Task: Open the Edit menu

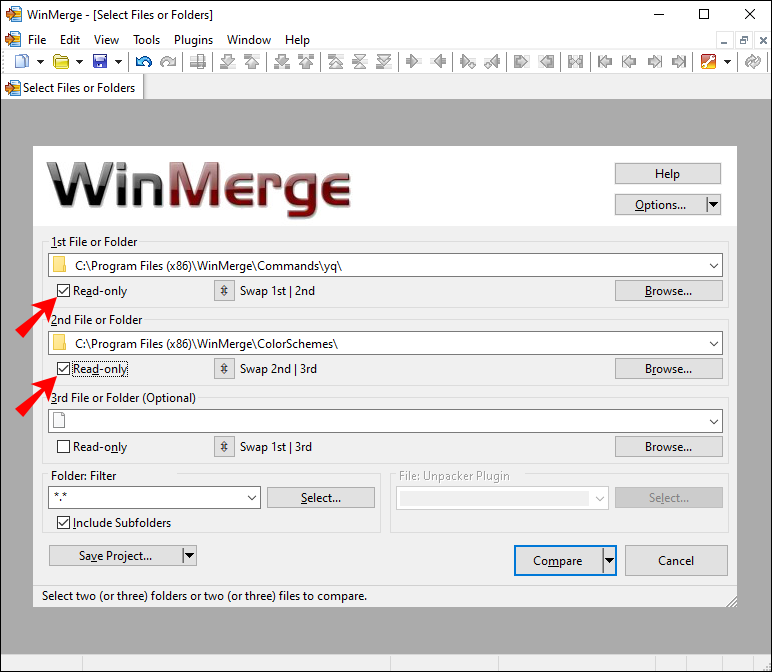Action: 70,40
